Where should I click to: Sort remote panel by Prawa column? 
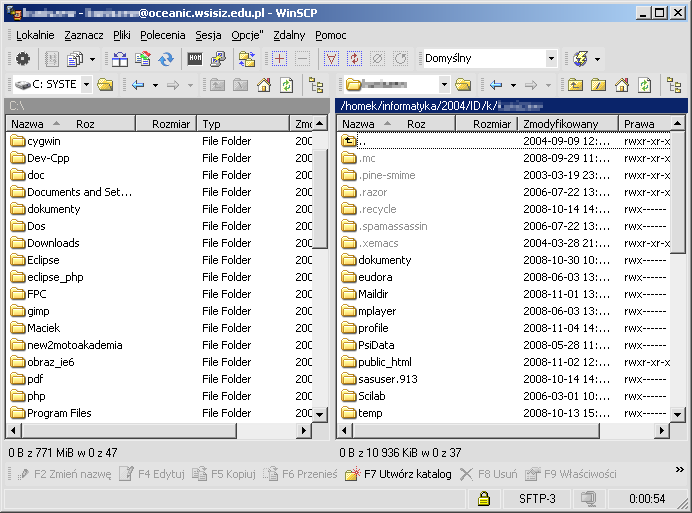645,124
